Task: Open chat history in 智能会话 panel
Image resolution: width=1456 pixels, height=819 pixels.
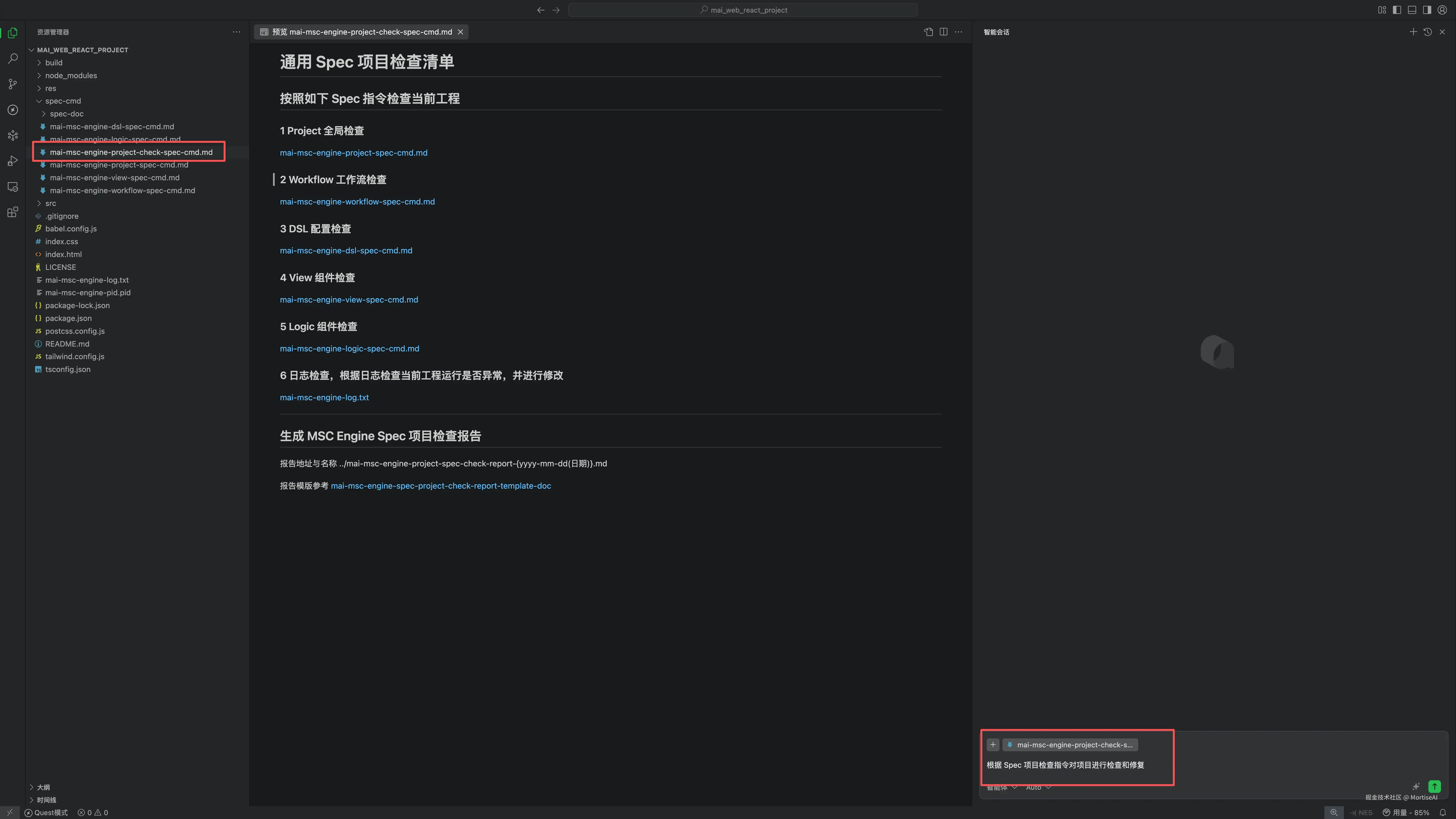Action: click(x=1427, y=32)
